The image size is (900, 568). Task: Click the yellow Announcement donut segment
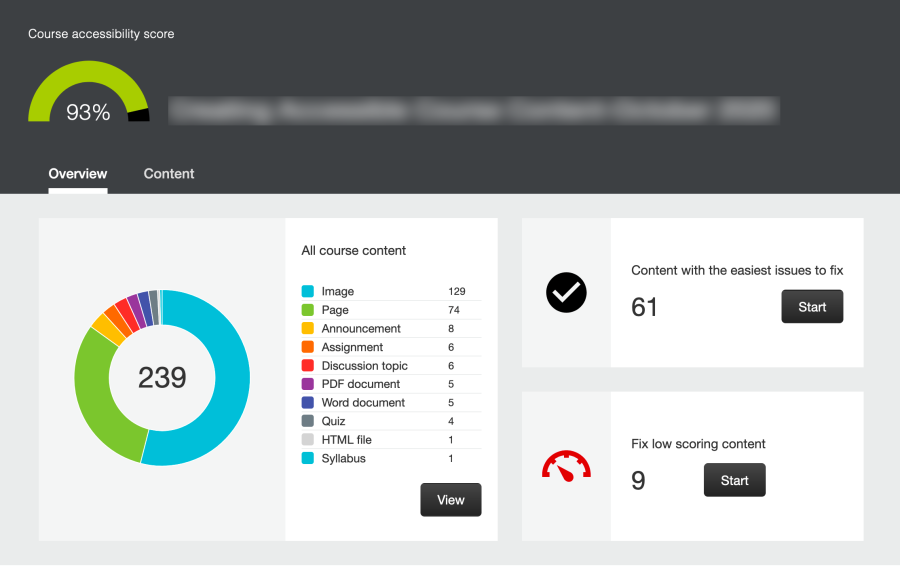(x=107, y=329)
